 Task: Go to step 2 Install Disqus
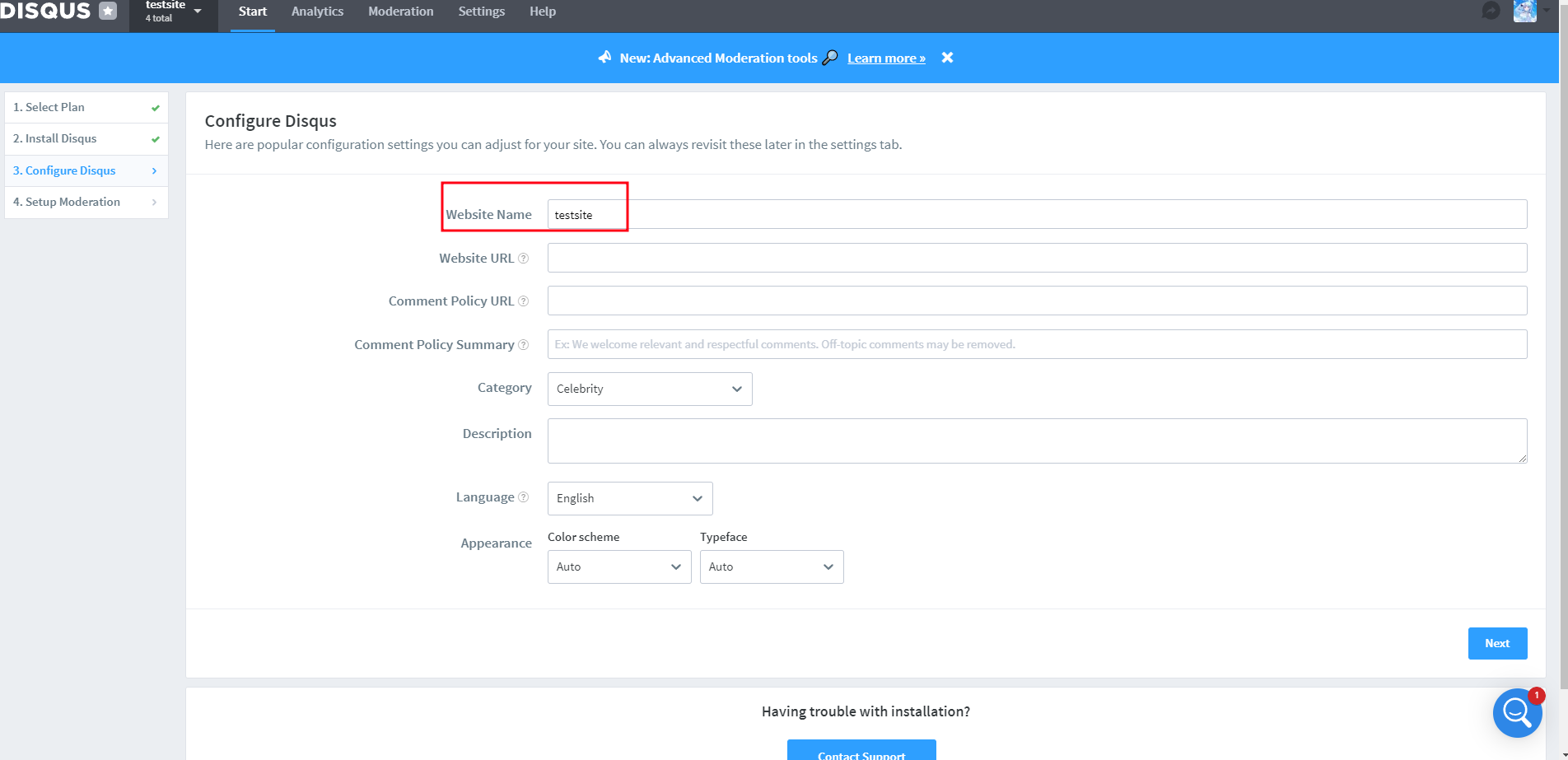(86, 138)
